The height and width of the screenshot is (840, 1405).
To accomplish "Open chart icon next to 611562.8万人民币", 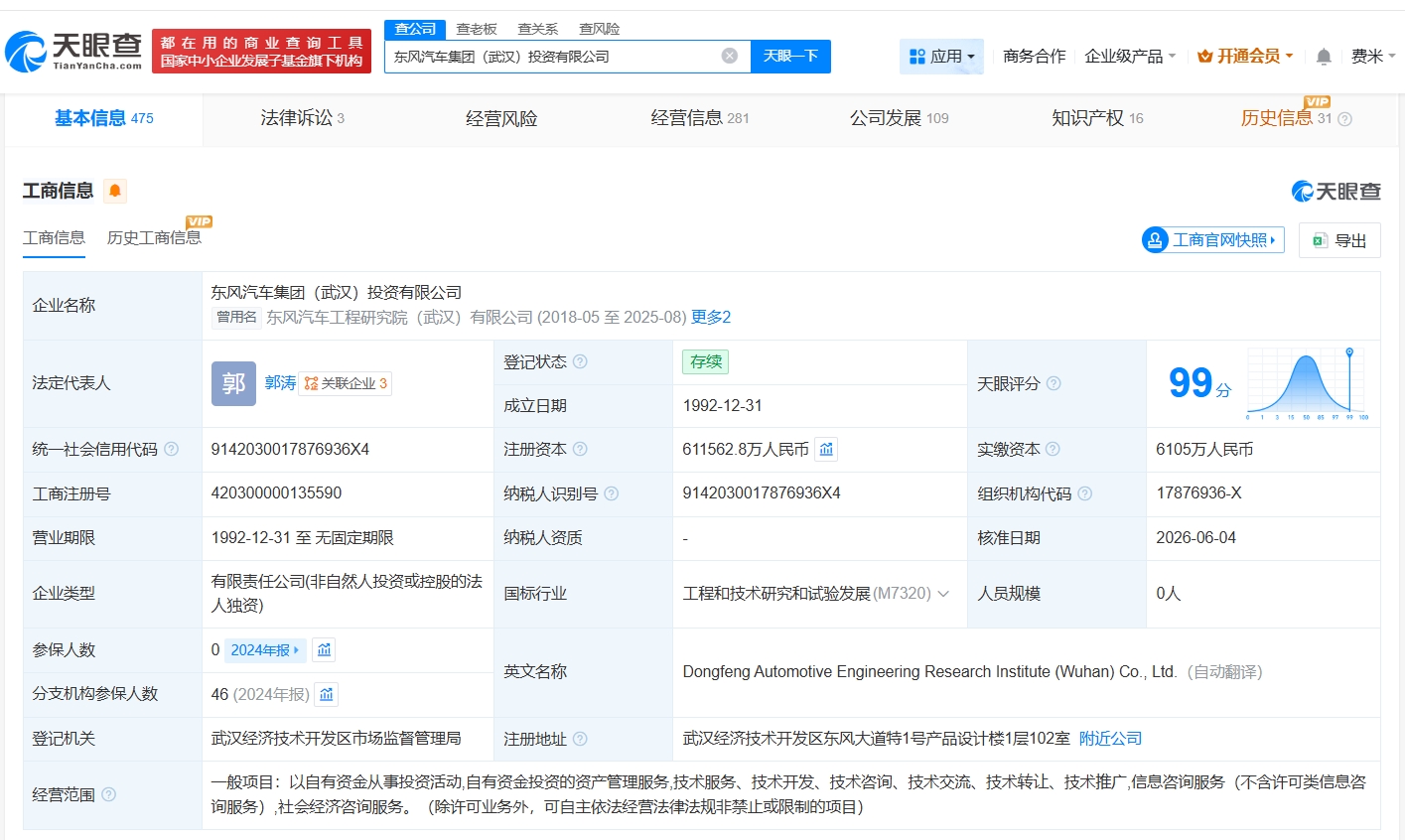I will tap(826, 449).
